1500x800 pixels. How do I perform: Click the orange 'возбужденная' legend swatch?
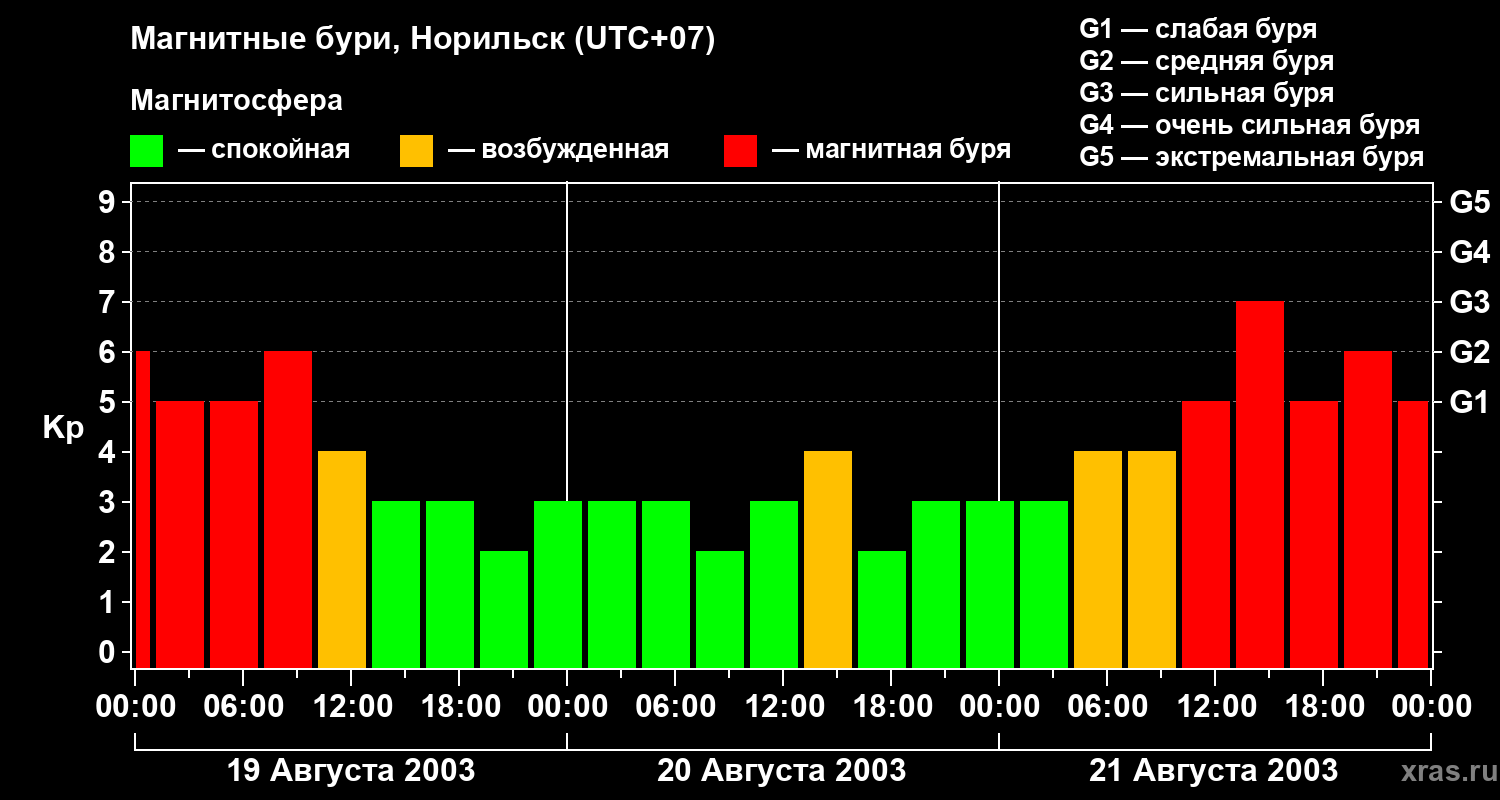[416, 151]
